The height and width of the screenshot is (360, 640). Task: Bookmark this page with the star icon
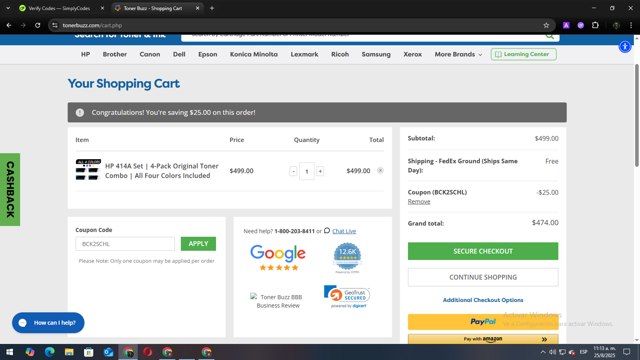pyautogui.click(x=546, y=25)
